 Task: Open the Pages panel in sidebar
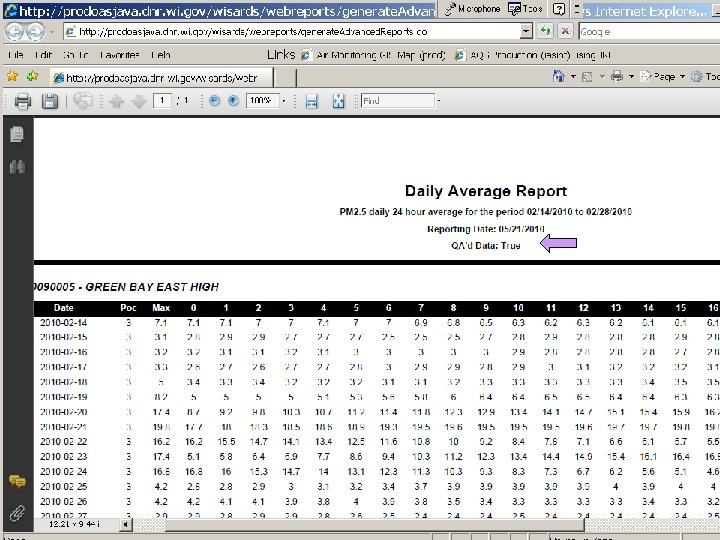17,134
